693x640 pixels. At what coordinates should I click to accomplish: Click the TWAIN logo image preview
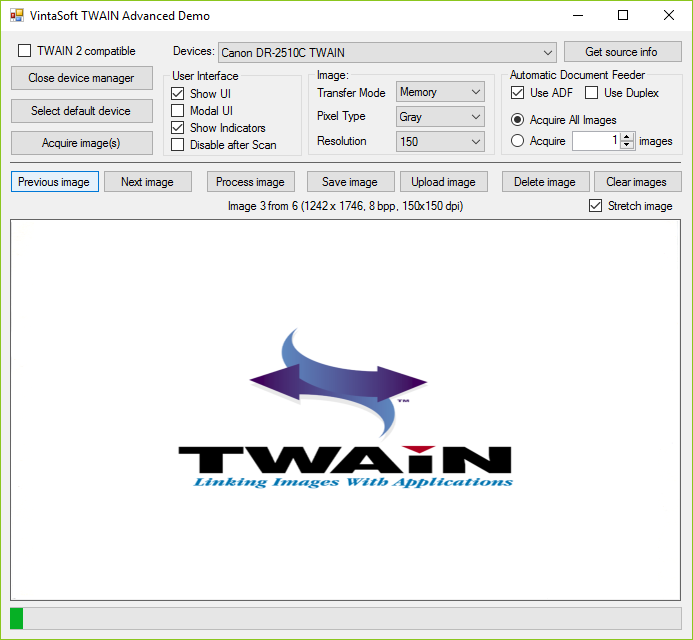pyautogui.click(x=345, y=410)
